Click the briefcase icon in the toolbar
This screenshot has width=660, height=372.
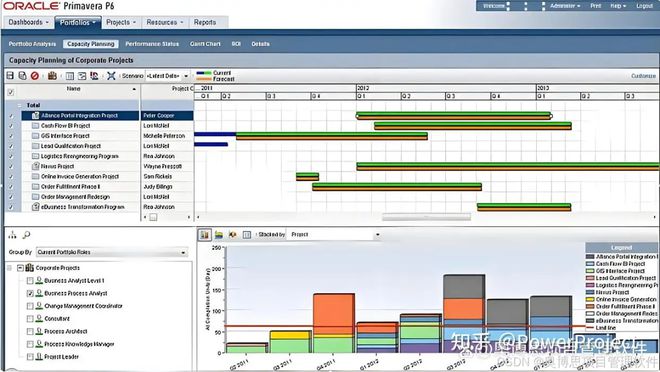[52, 76]
